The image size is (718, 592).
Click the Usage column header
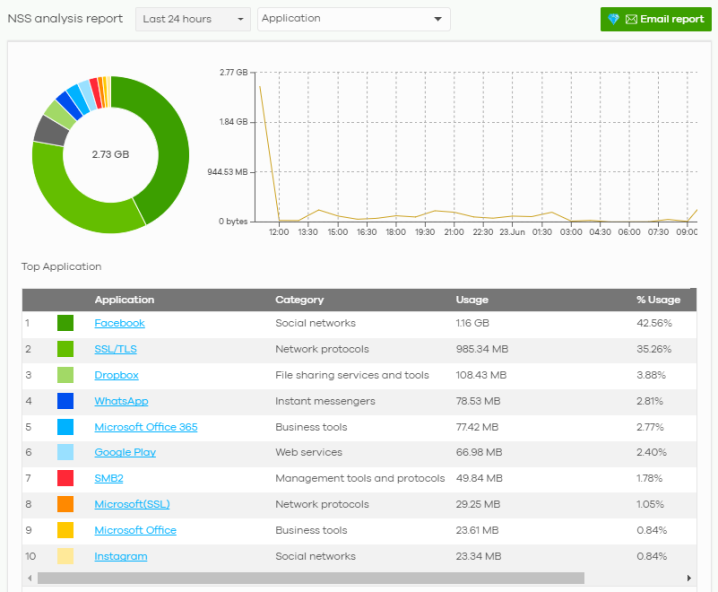click(472, 299)
